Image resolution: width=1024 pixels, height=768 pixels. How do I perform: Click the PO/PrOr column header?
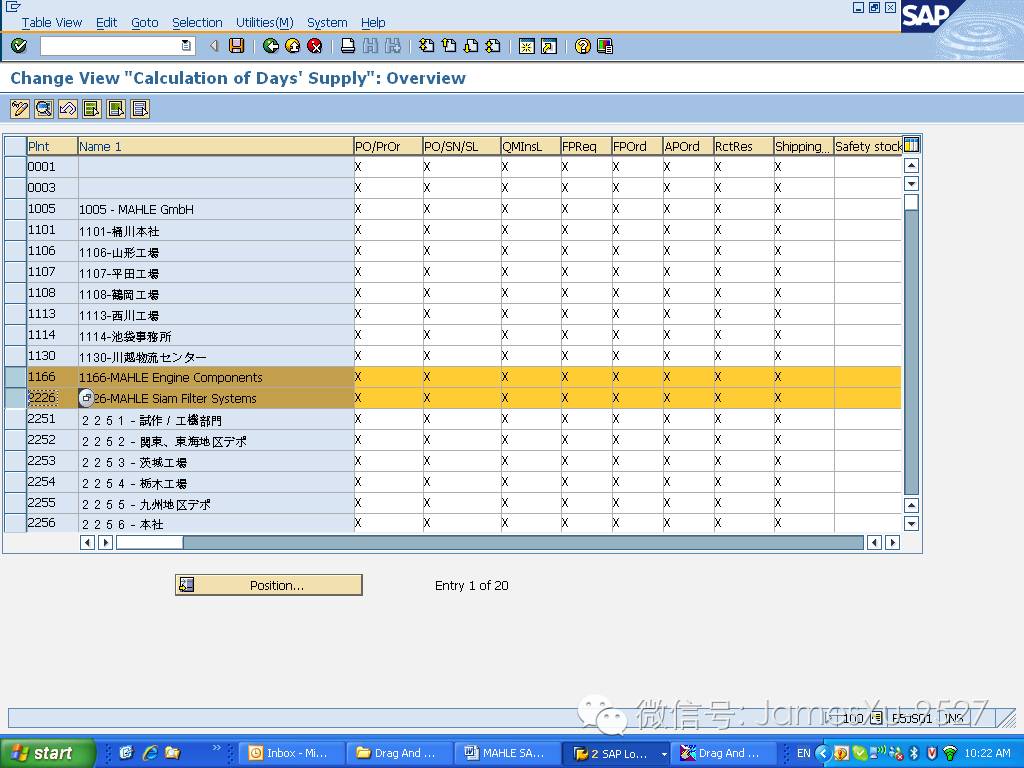pos(388,146)
